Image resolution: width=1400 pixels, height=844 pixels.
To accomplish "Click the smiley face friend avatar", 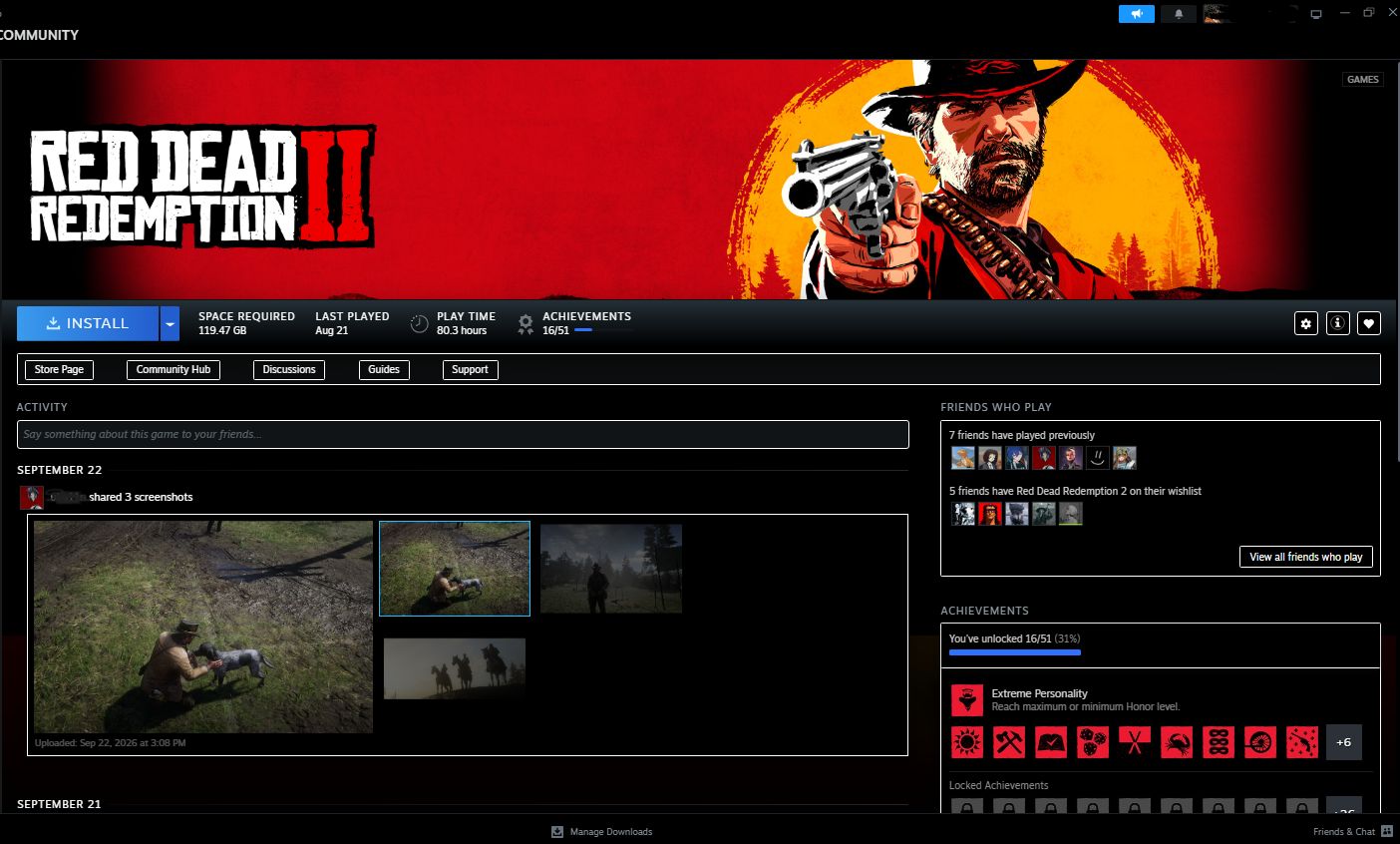I will click(x=1098, y=458).
